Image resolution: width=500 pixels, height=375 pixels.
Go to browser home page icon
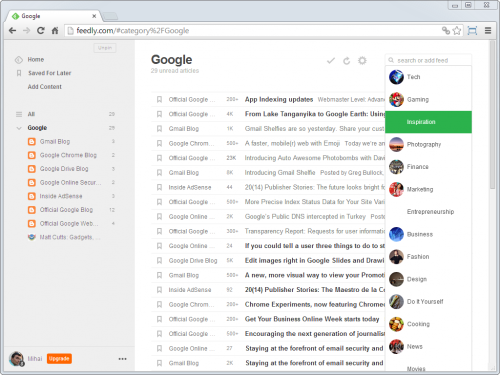coord(55,31)
